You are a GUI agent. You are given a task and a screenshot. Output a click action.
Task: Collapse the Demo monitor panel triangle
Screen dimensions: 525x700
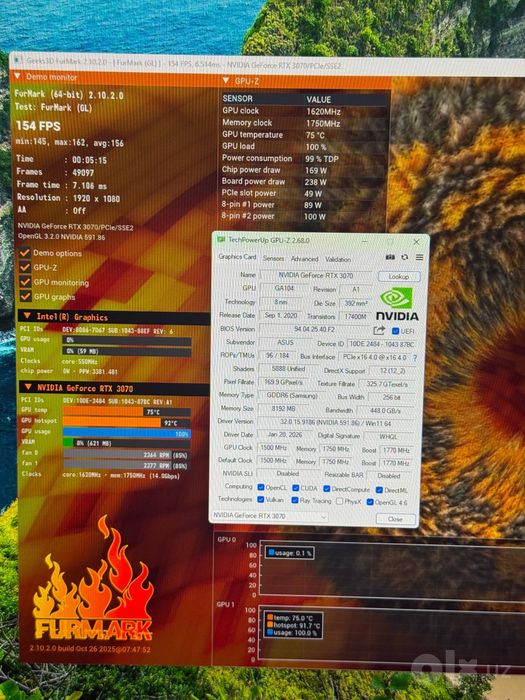pos(17,76)
